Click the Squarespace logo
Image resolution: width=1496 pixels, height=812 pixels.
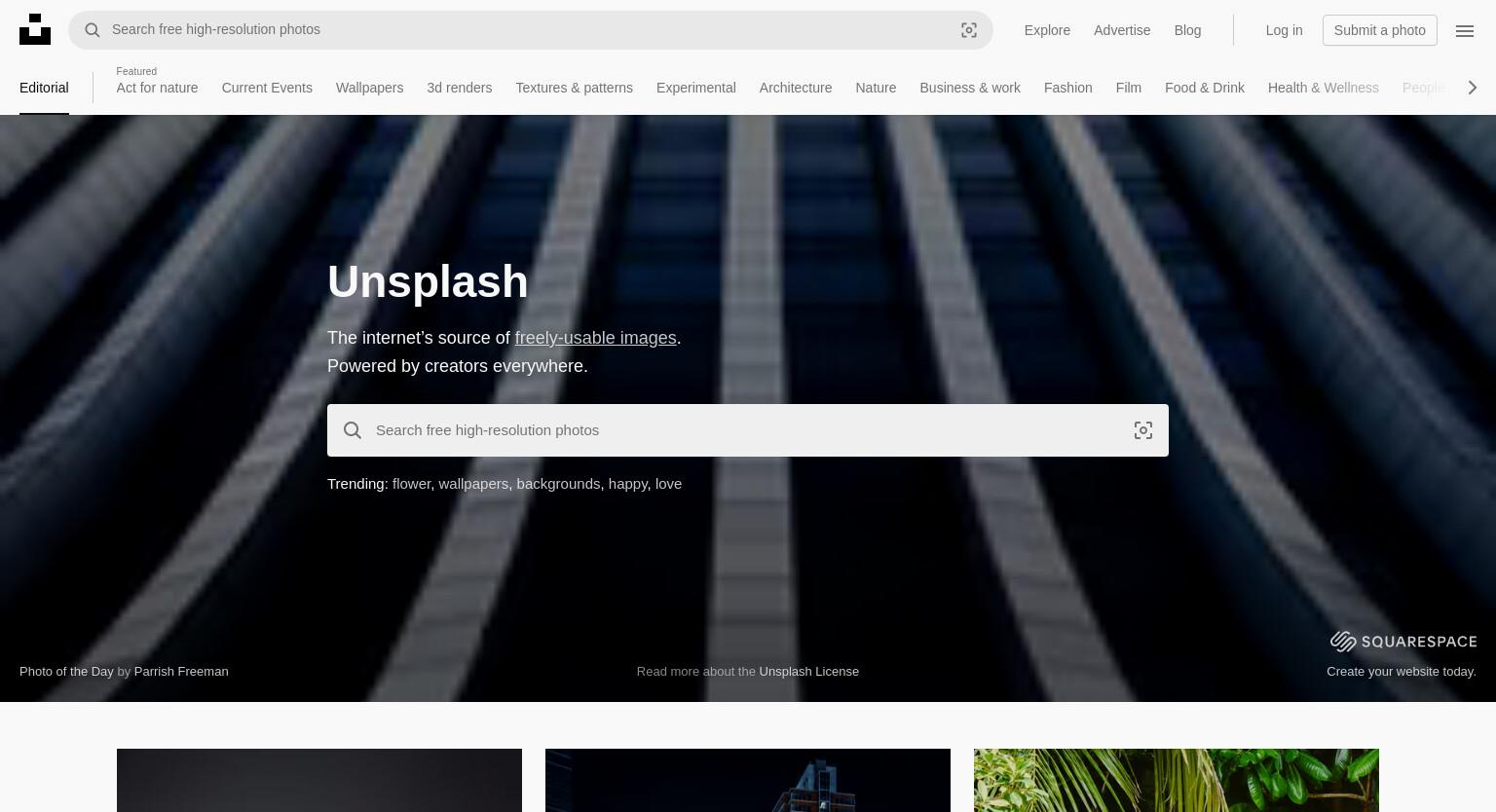(x=1403, y=641)
